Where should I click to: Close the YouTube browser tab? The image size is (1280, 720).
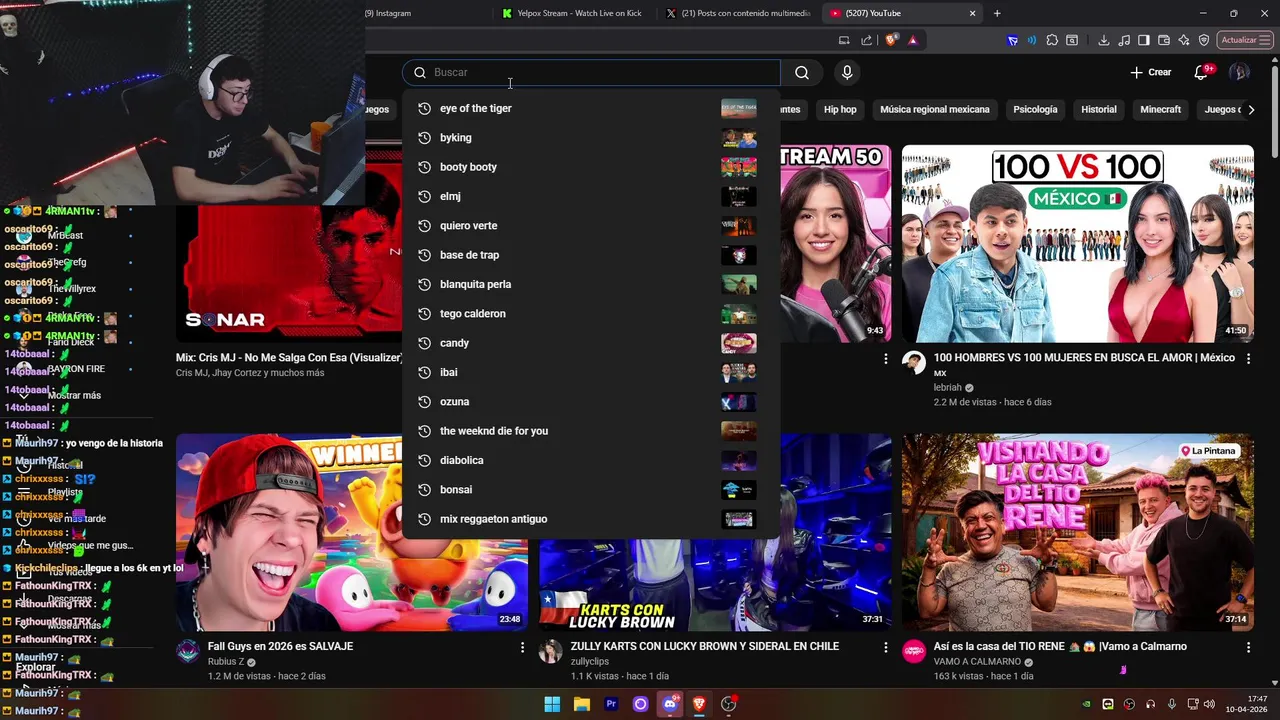pos(972,13)
